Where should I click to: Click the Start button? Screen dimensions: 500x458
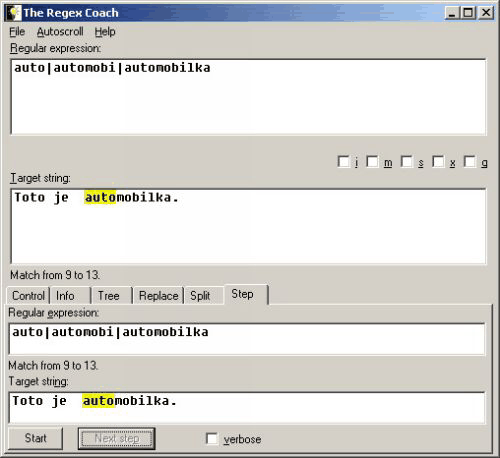point(35,438)
